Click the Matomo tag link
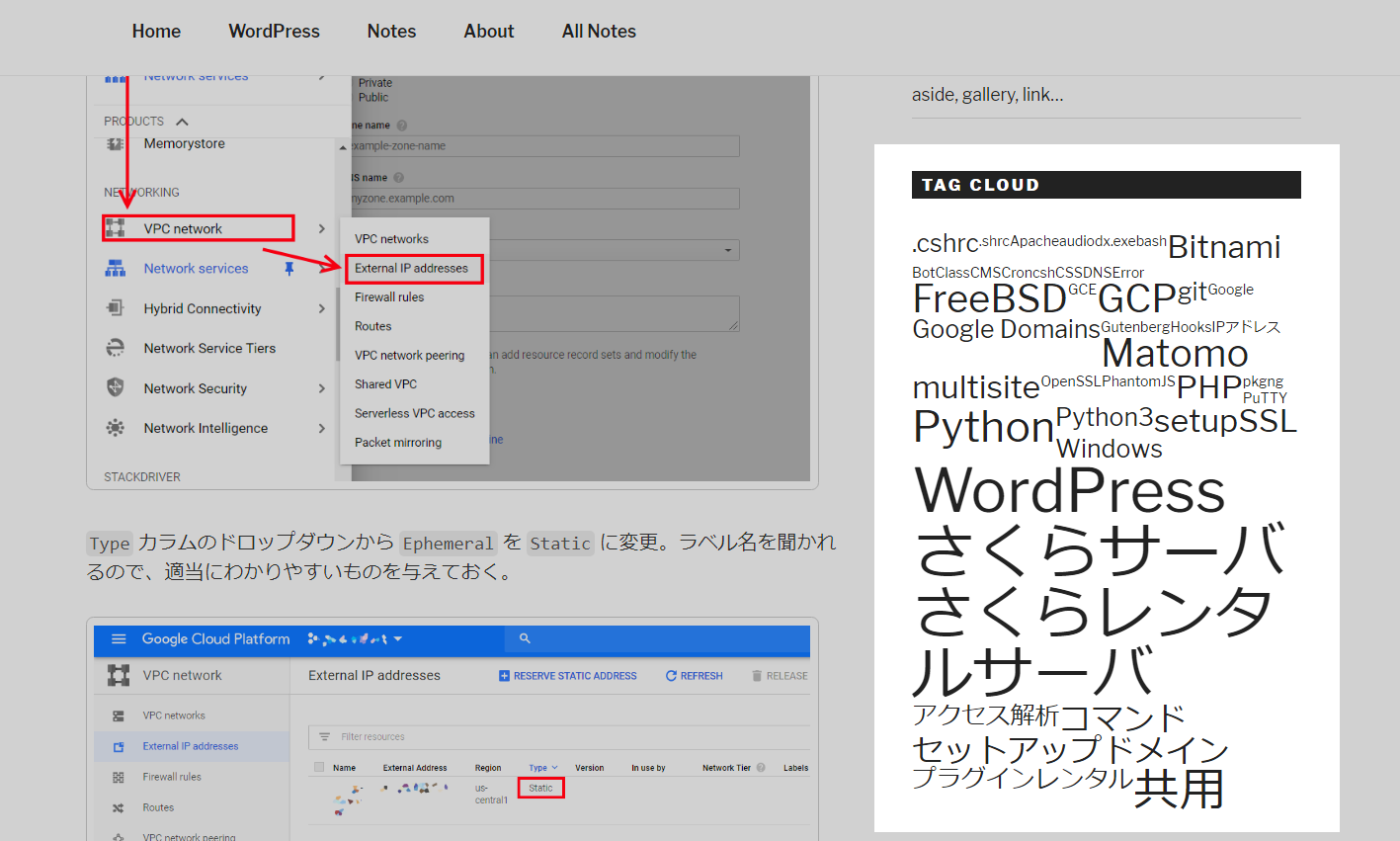Screen dimensions: 1400x841 [x=1175, y=354]
